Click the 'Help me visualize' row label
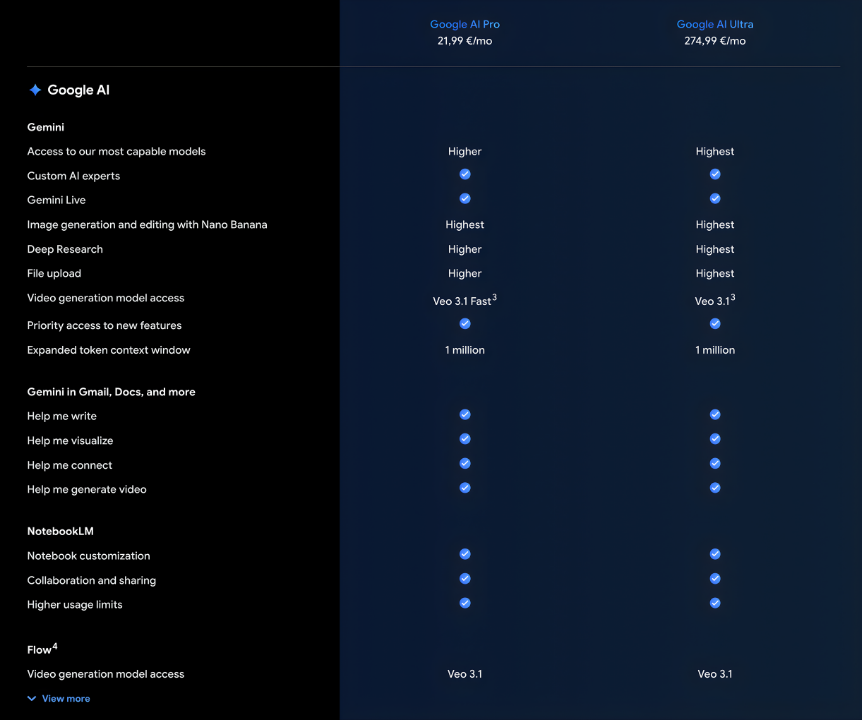 [x=70, y=440]
